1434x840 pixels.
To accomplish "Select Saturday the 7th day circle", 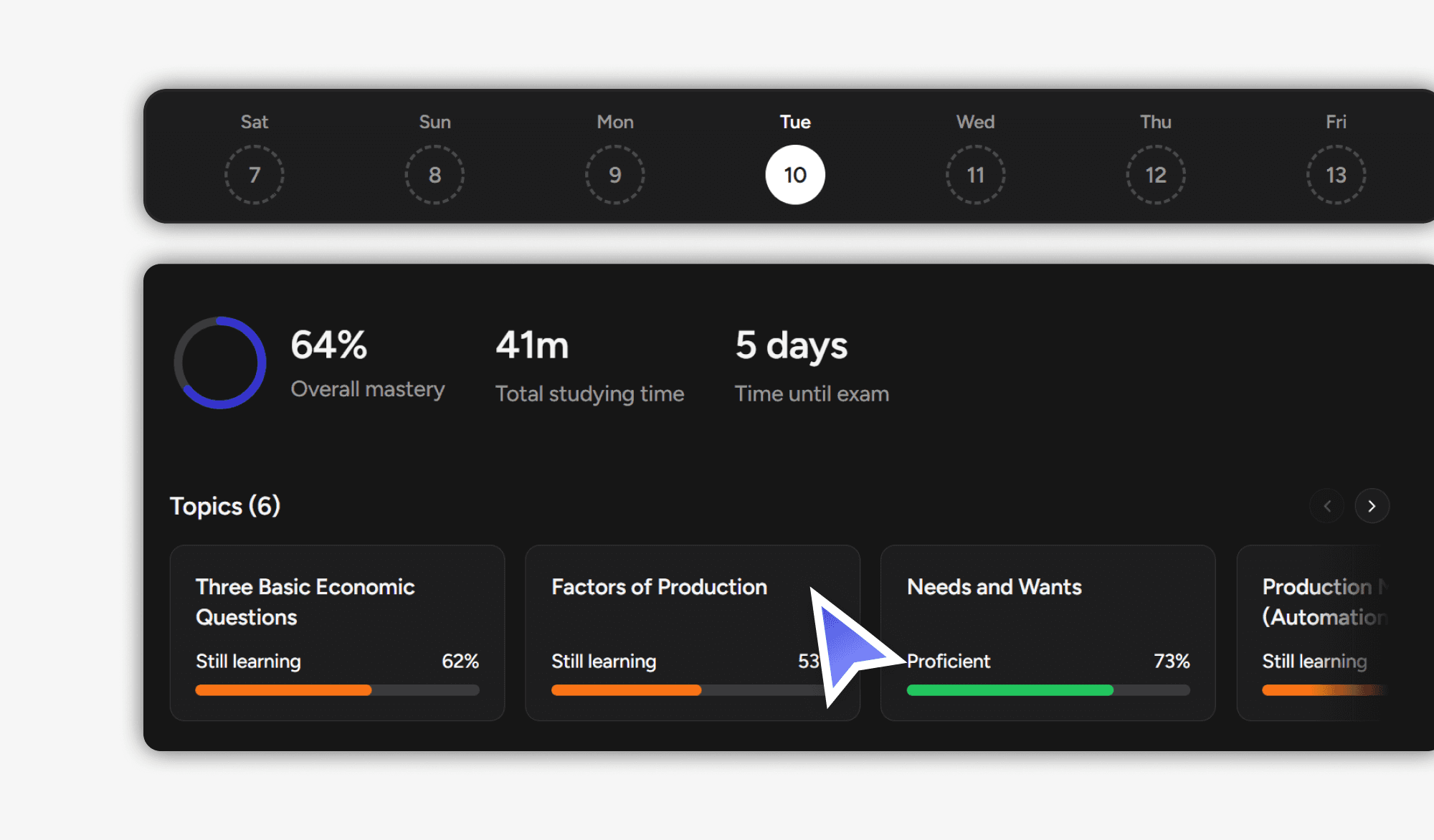I will tap(255, 175).
